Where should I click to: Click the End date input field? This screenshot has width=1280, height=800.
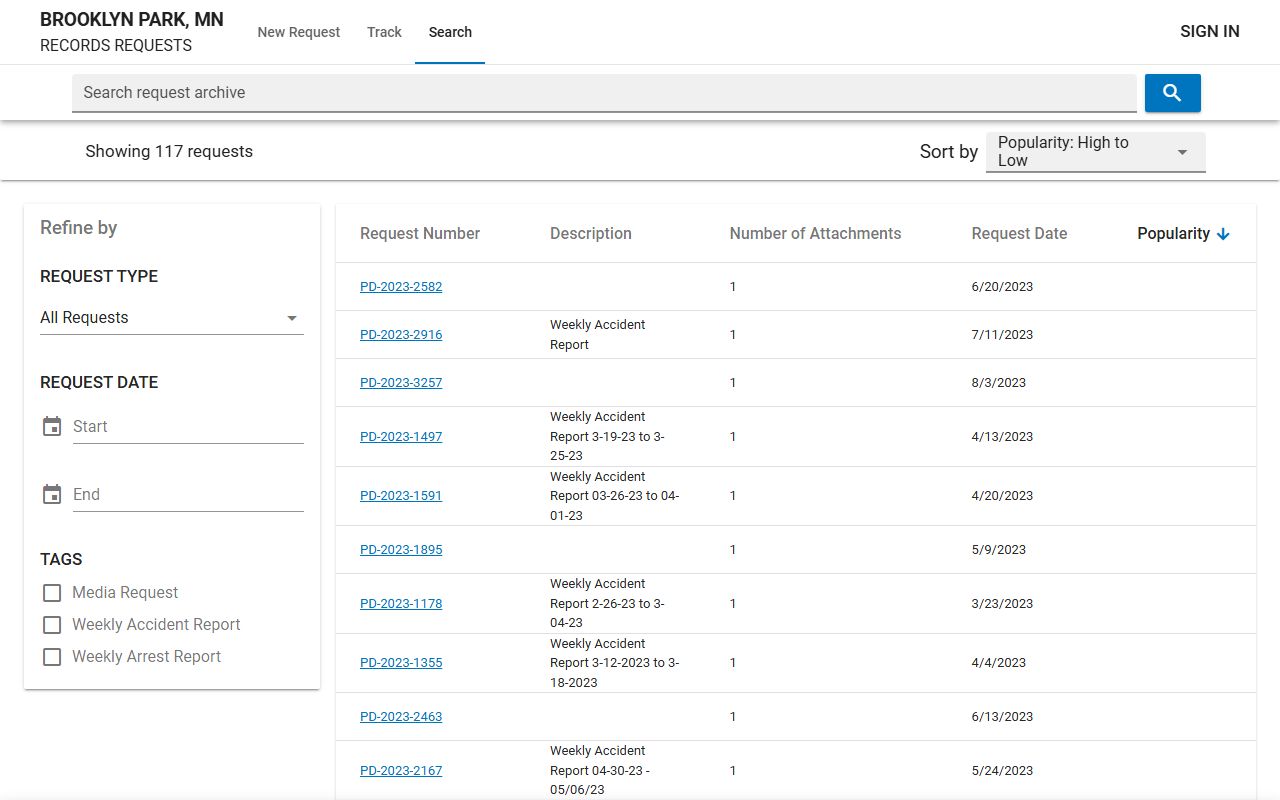pyautogui.click(x=188, y=495)
